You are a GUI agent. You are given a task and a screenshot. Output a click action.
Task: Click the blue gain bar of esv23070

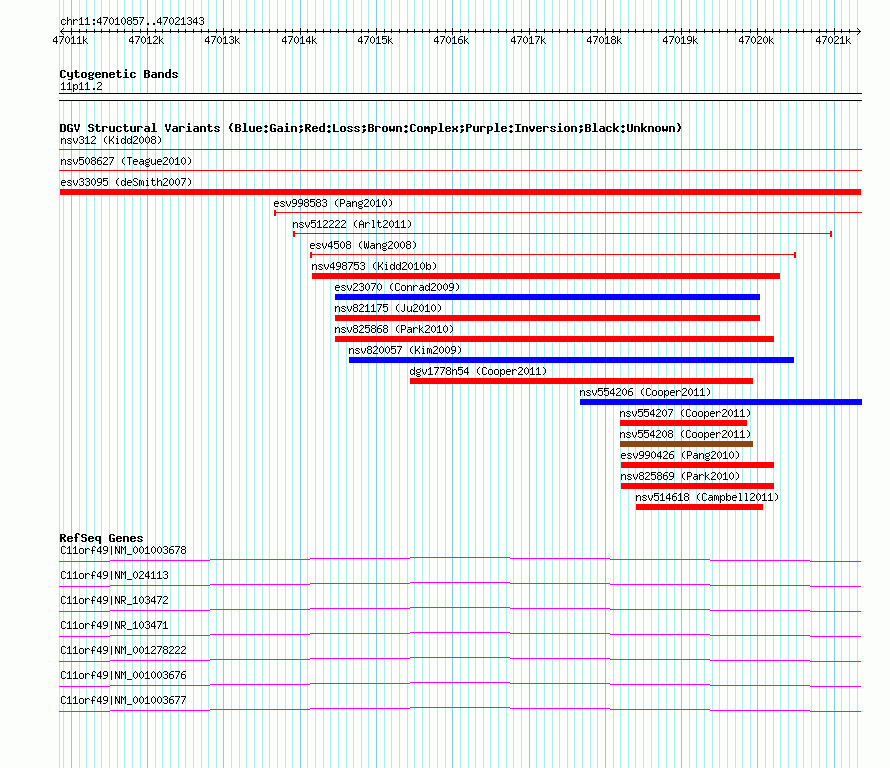click(547, 297)
